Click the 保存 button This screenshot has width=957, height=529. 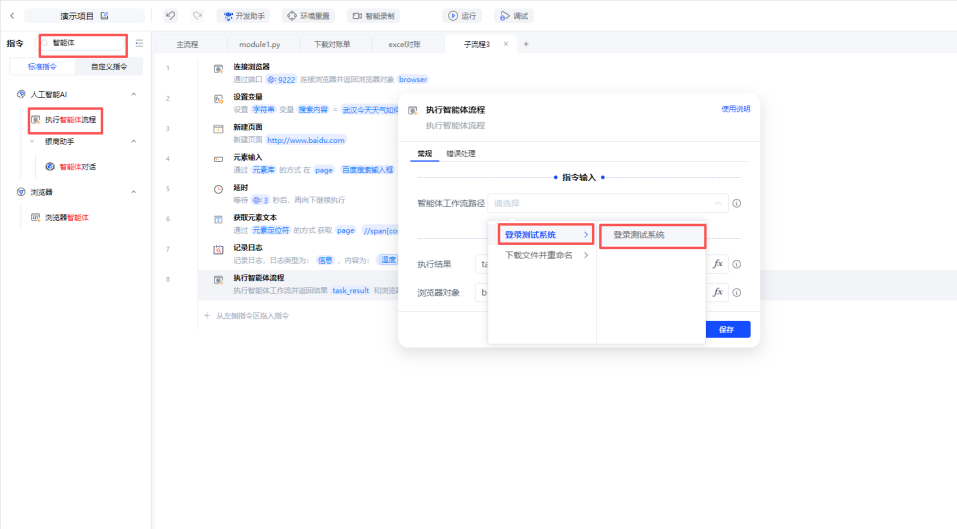pos(727,329)
